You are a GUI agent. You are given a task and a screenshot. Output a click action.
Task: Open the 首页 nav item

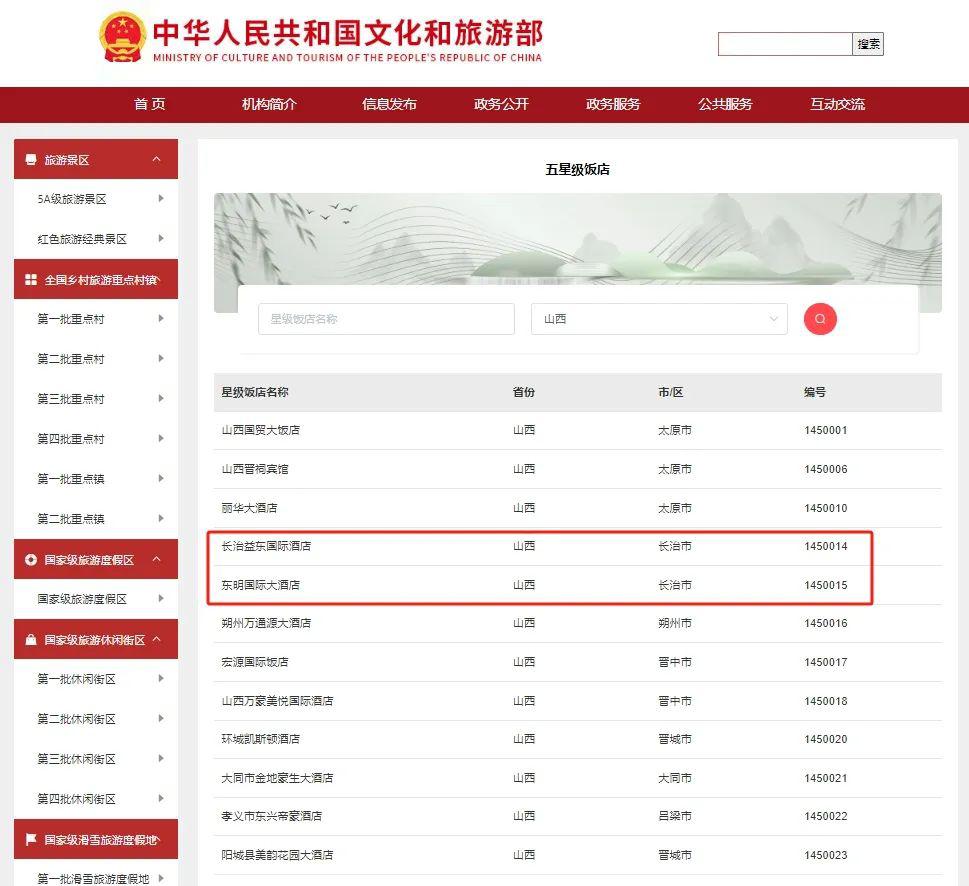point(150,104)
